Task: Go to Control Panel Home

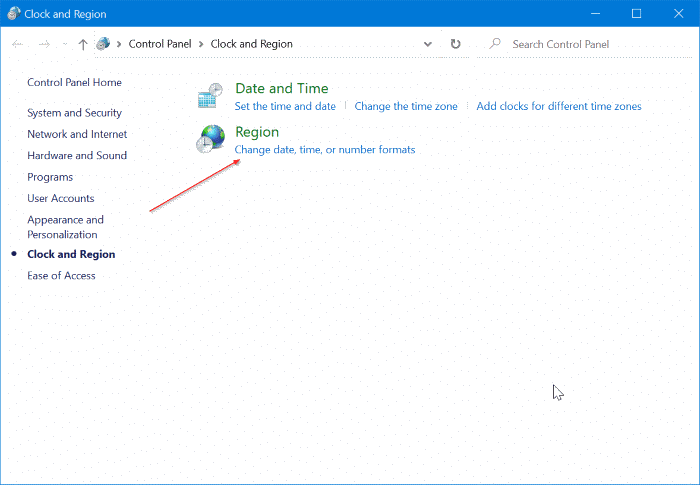Action: point(75,82)
